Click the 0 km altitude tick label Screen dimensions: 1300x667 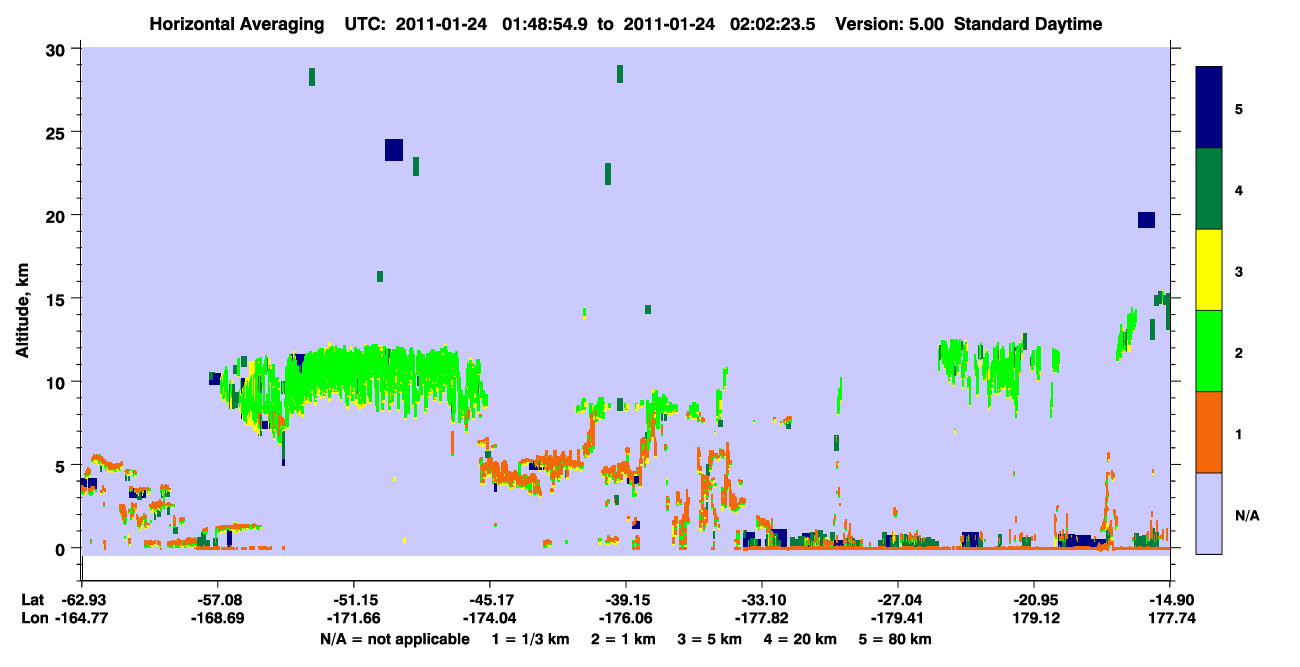[x=62, y=548]
